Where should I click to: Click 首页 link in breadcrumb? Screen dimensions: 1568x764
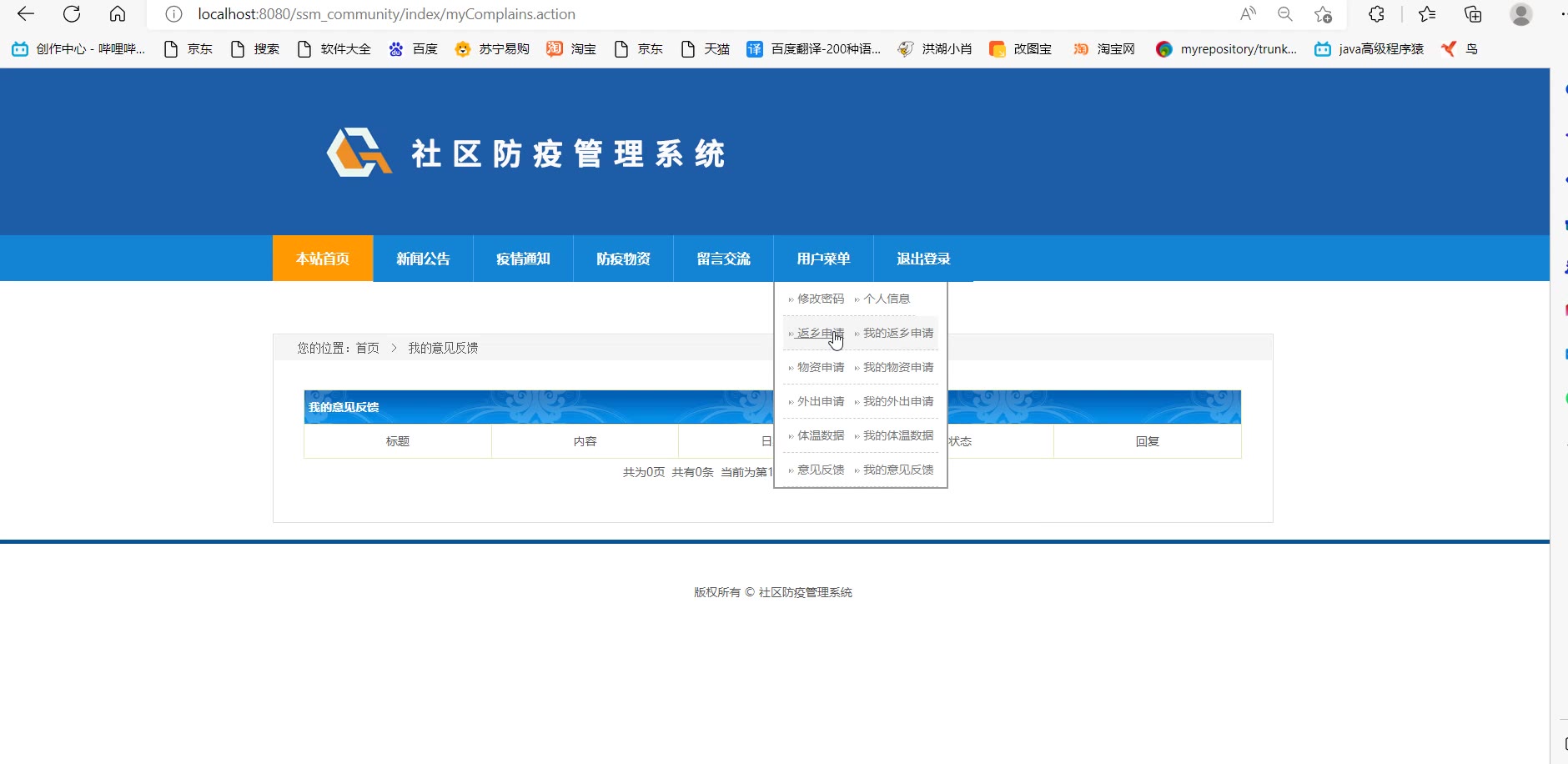tap(367, 348)
